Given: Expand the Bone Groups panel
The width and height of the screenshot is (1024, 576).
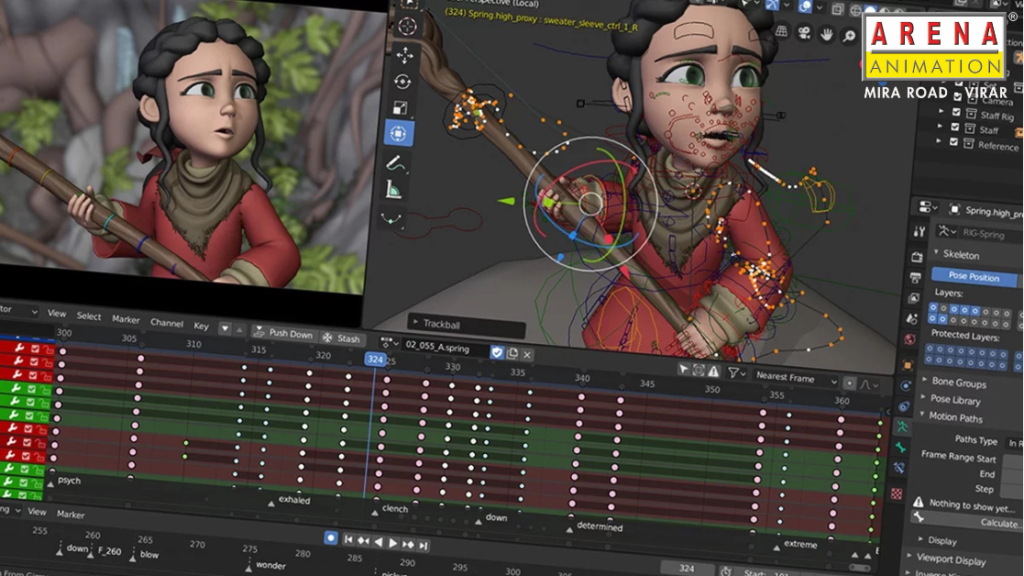Looking at the screenshot, I should (925, 379).
